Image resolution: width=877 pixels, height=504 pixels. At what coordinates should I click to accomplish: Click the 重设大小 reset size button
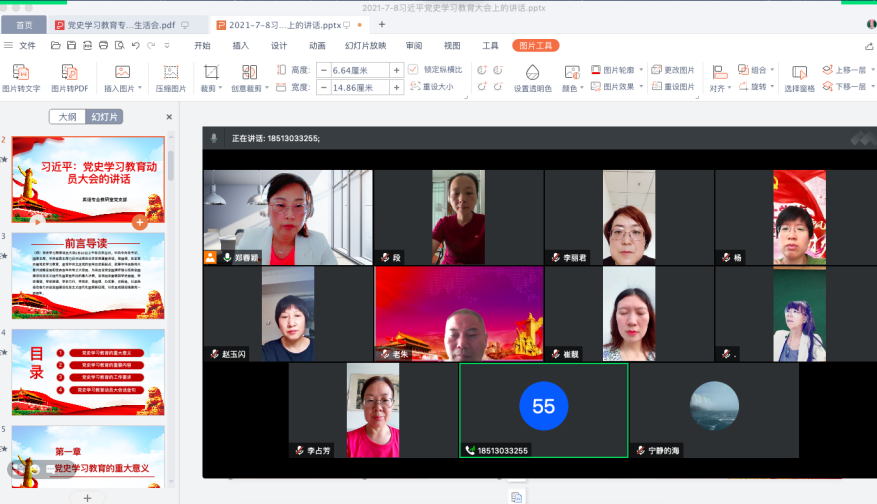tap(432, 87)
